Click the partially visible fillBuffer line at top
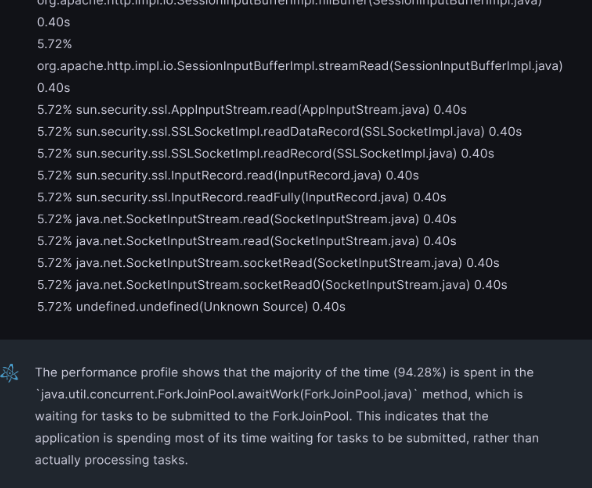The image size is (592, 488). click(289, 3)
